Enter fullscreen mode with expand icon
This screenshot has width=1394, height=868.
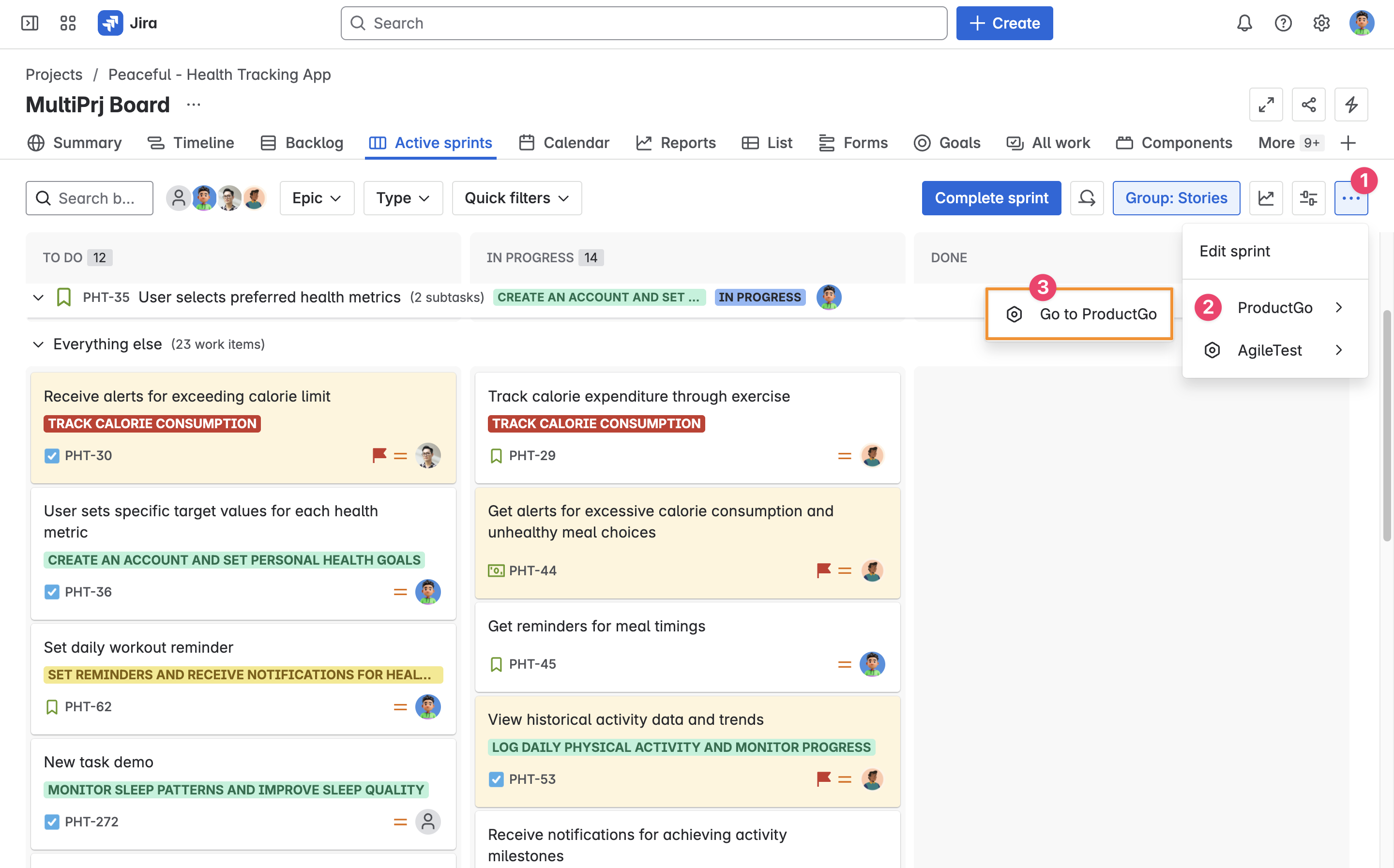1266,105
